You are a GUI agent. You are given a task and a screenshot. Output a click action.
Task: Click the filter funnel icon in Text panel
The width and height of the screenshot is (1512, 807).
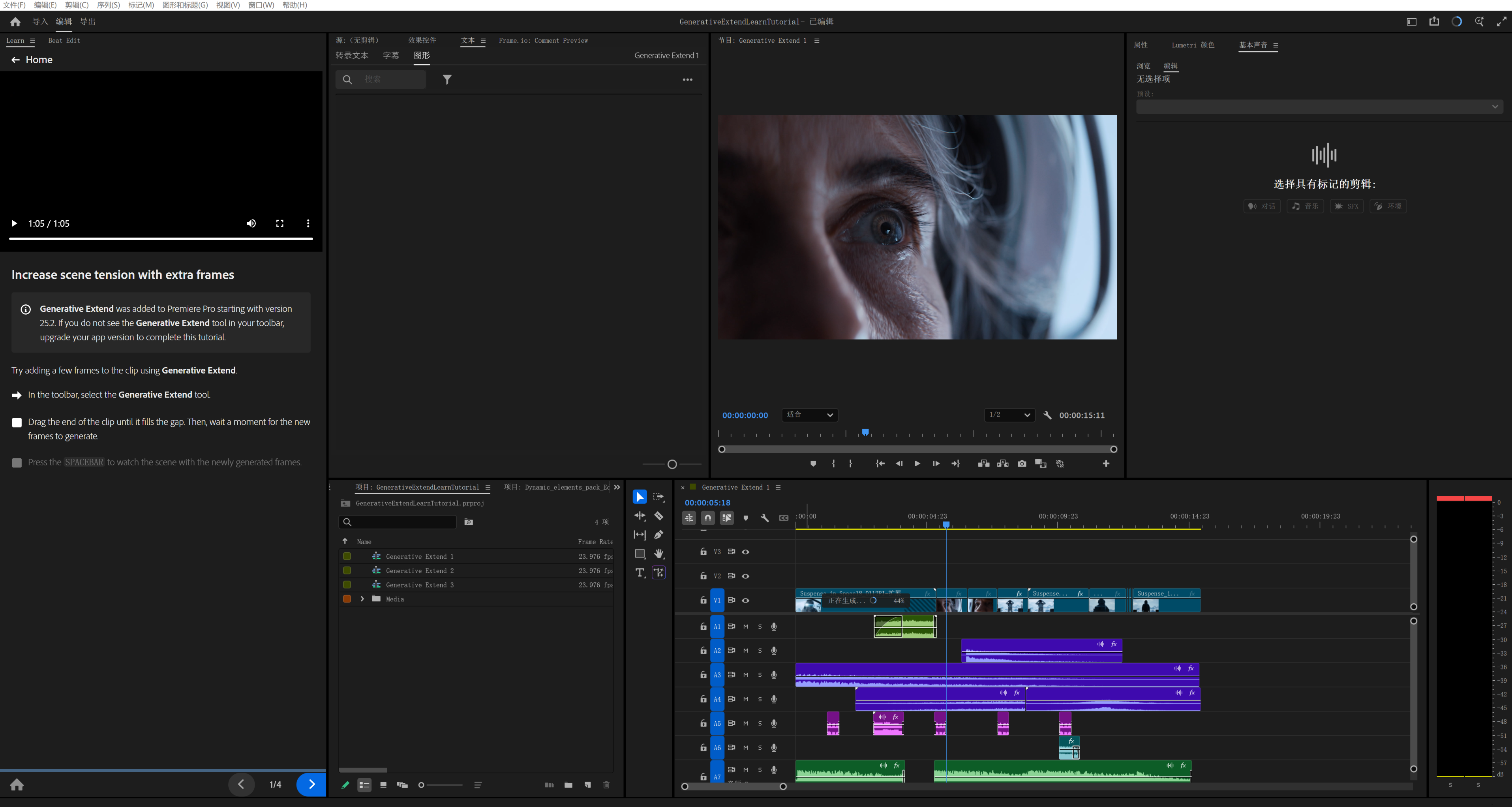coord(447,79)
